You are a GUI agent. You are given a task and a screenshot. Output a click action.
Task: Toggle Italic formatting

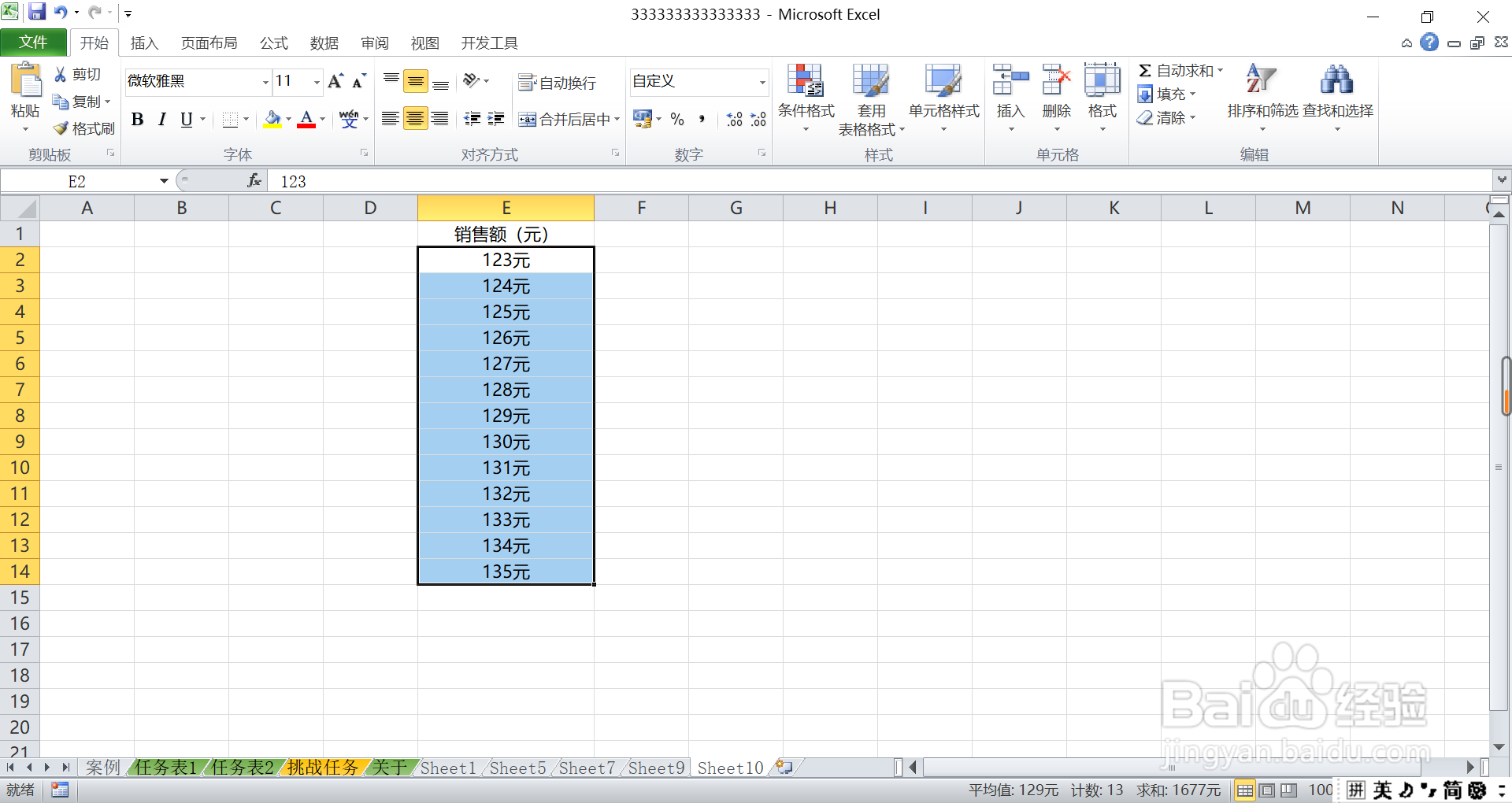(161, 119)
